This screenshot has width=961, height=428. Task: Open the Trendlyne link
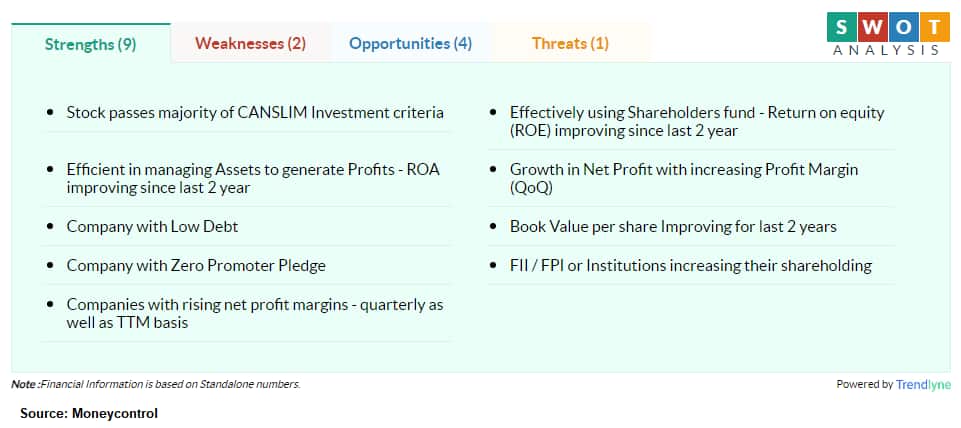click(x=923, y=384)
